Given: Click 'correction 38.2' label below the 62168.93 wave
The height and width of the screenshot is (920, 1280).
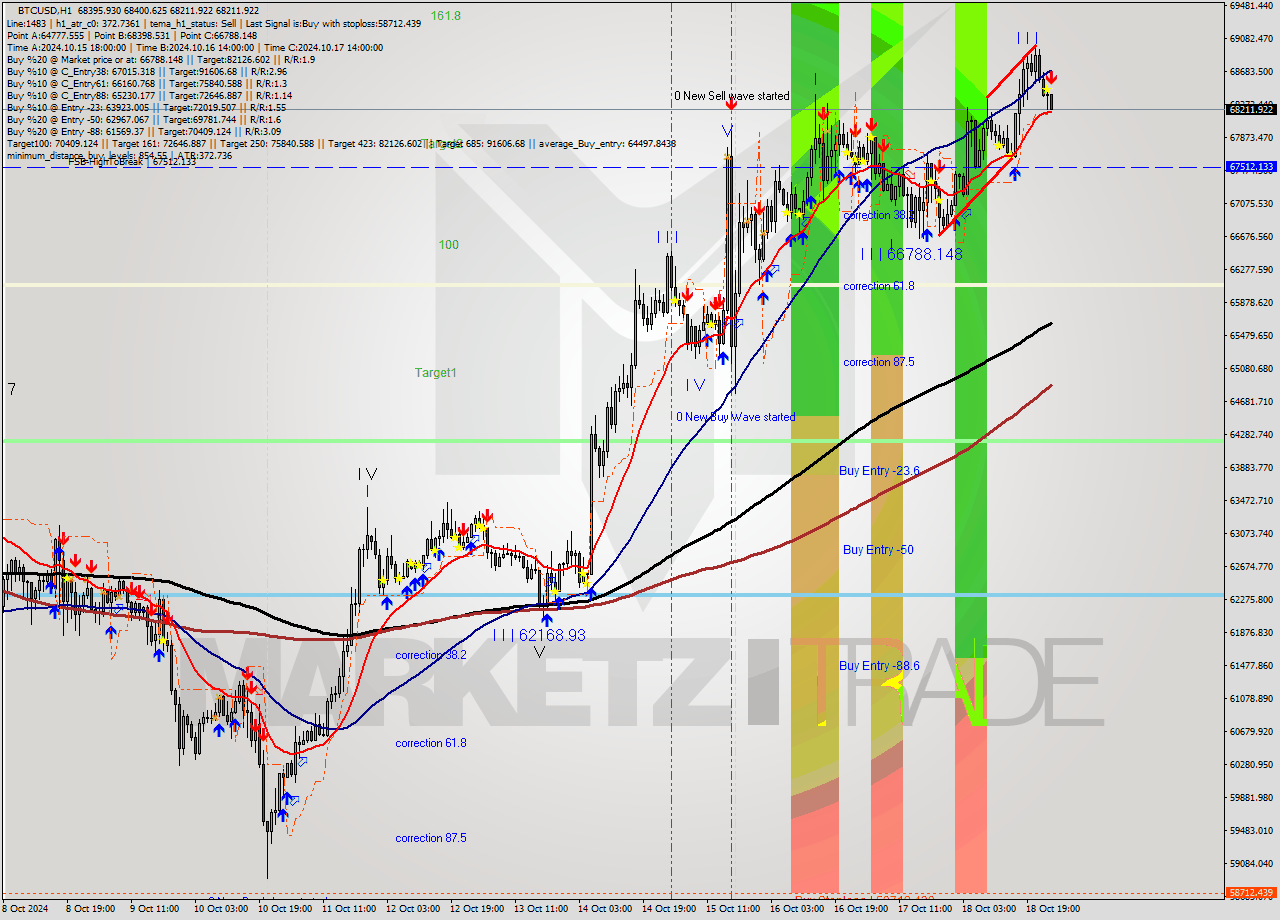Looking at the screenshot, I should [x=430, y=655].
